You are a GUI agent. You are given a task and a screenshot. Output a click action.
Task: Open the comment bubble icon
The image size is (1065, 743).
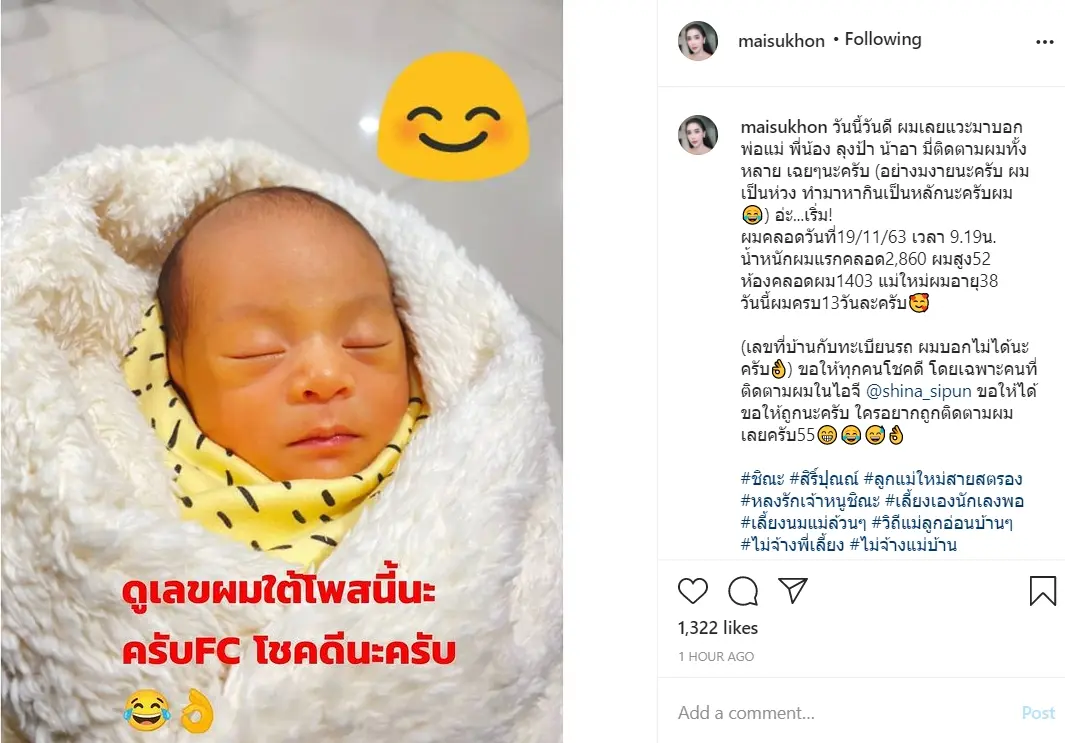pyautogui.click(x=743, y=590)
